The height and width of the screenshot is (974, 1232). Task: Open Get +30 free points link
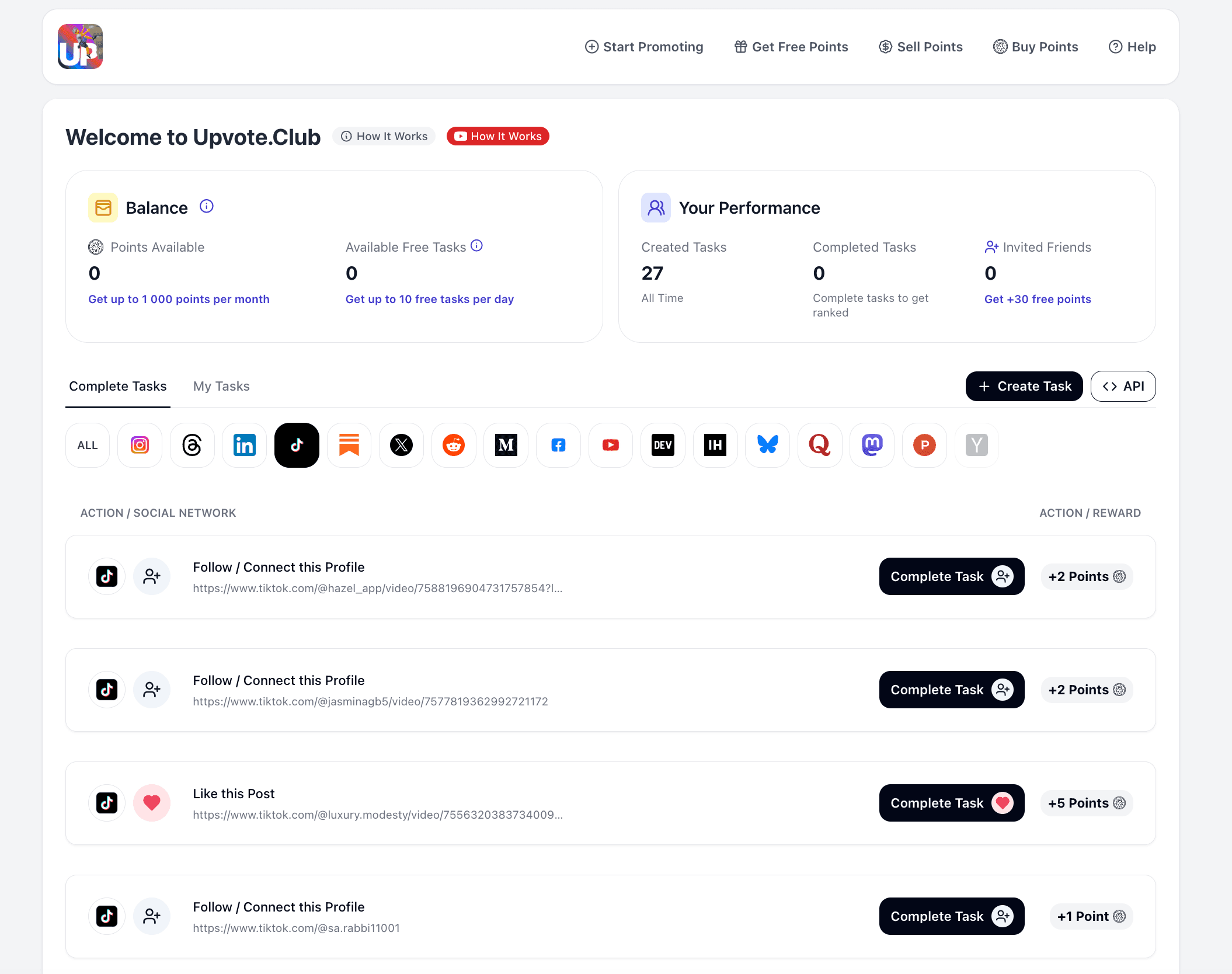(x=1038, y=299)
